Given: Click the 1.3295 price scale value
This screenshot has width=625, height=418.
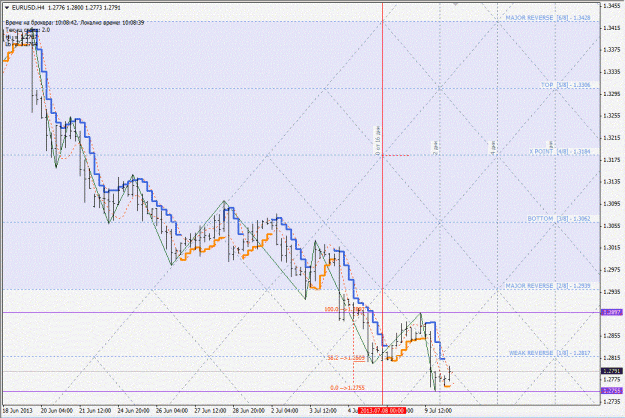Looking at the screenshot, I should 612,94.
